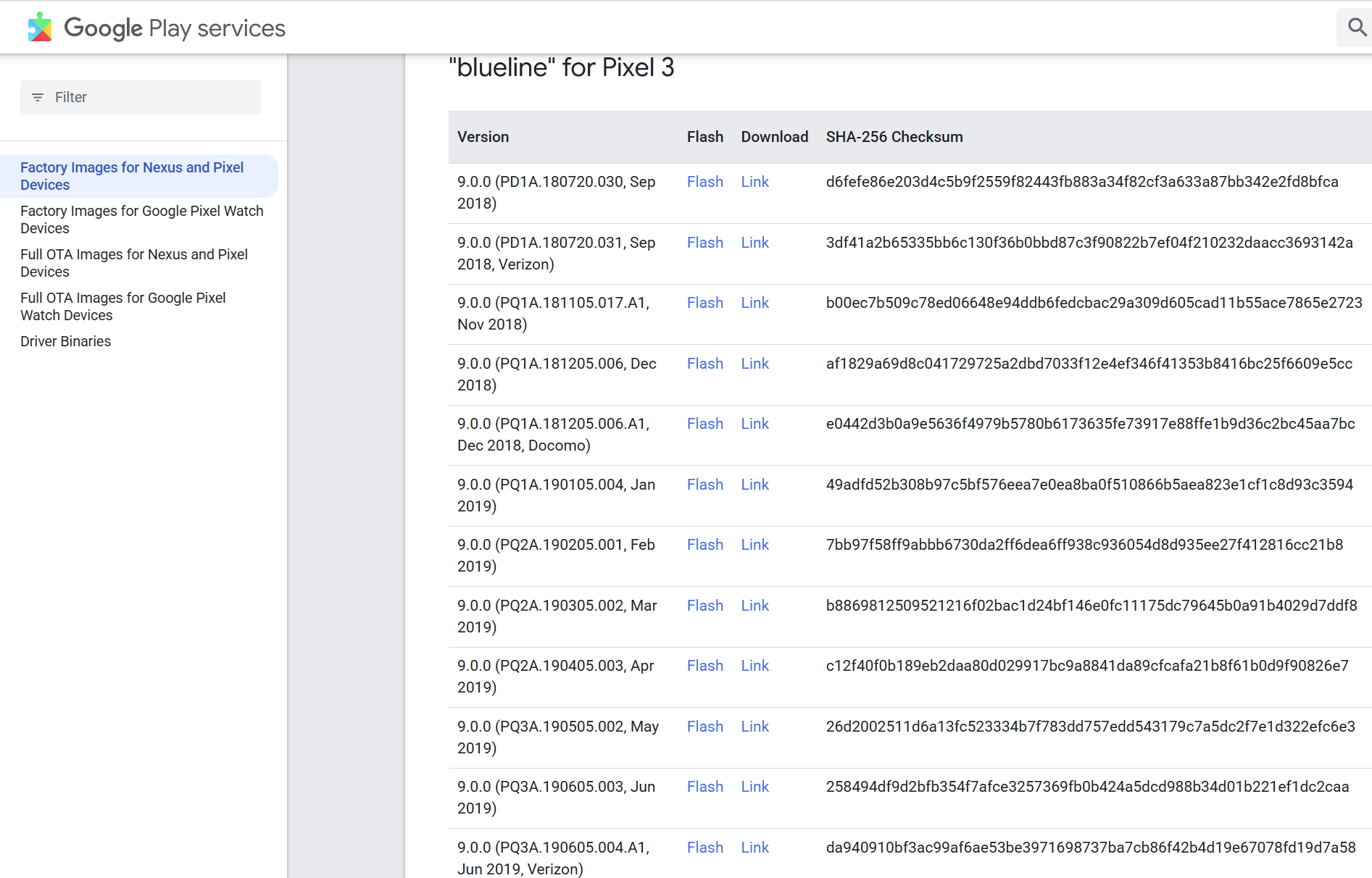Screen dimensions: 1372x878
Task: Click checksum starting with b00ec7b509c7
Action: pyautogui.click(x=1094, y=303)
